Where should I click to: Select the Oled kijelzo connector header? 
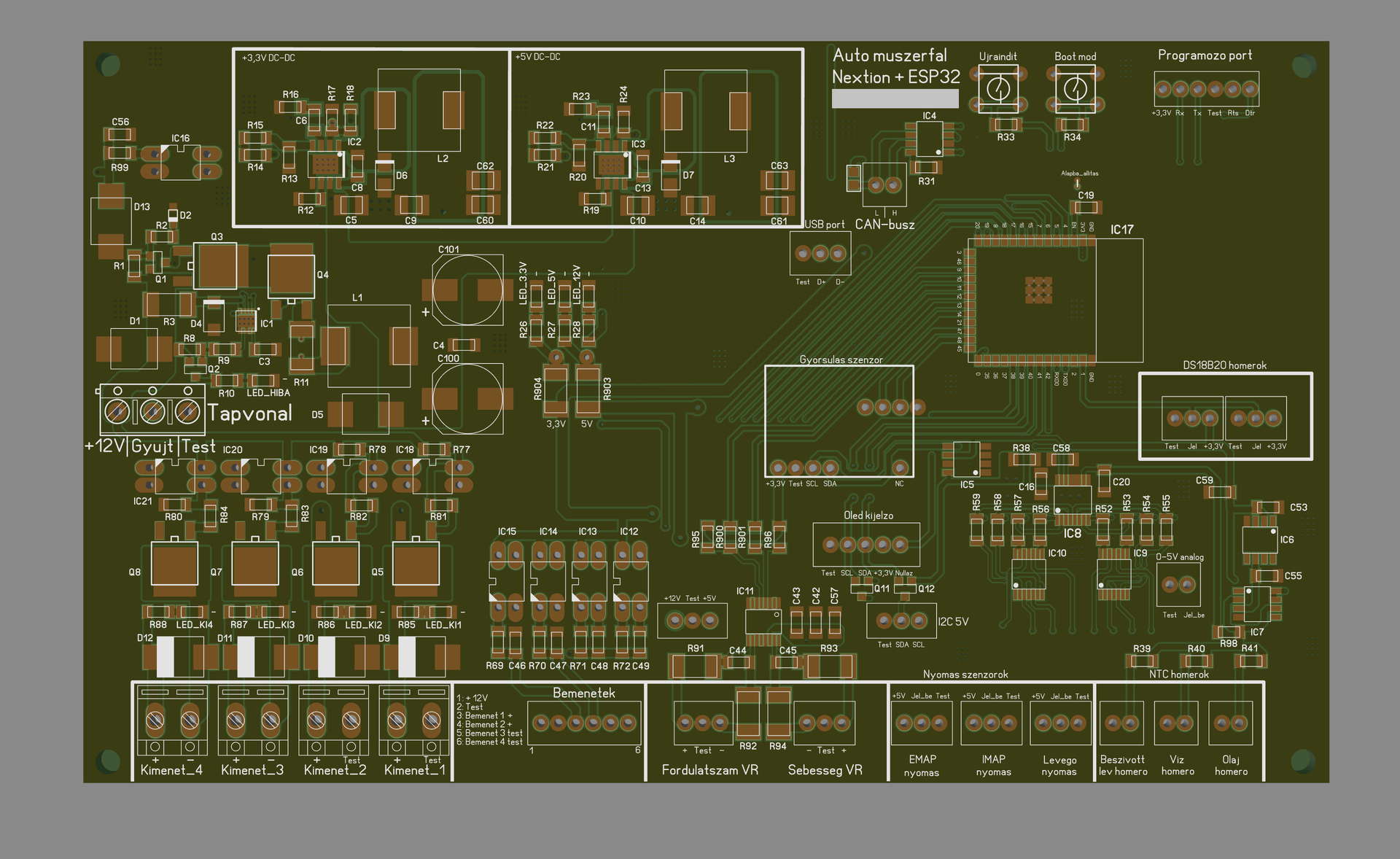[x=866, y=545]
